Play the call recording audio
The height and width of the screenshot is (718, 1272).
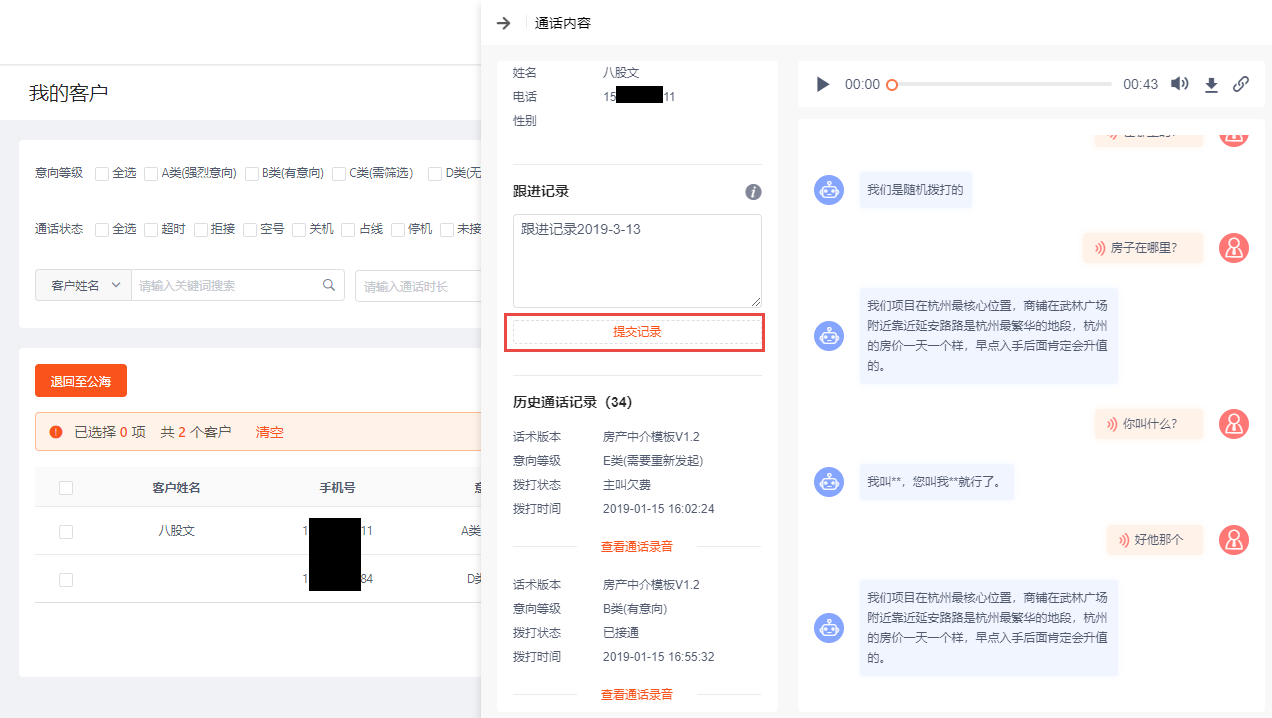pyautogui.click(x=823, y=84)
